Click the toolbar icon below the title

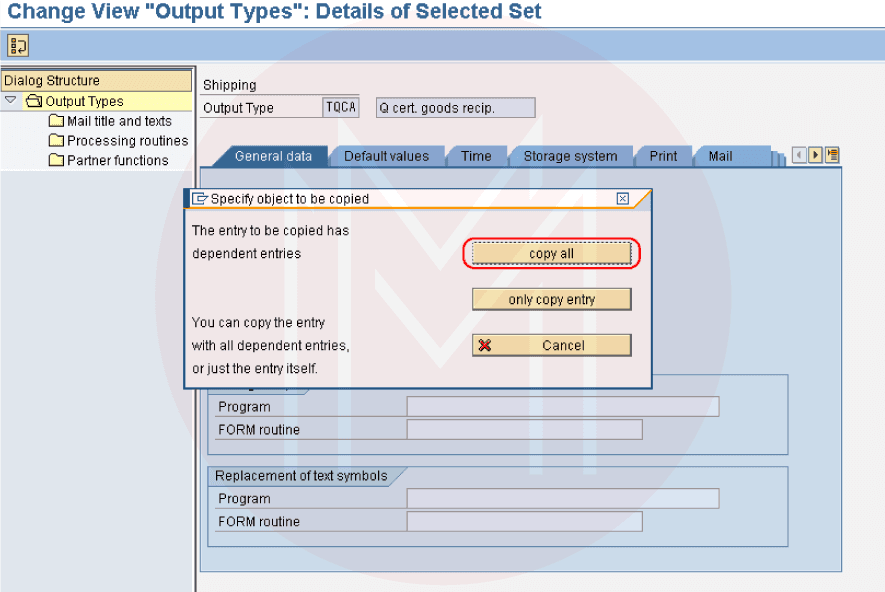pyautogui.click(x=18, y=45)
